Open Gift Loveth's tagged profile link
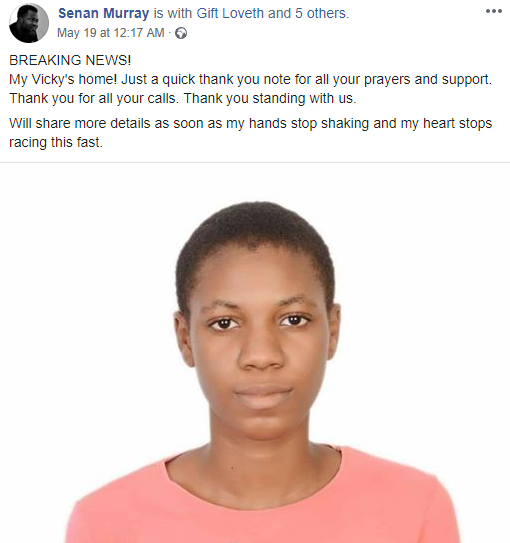The height and width of the screenshot is (543, 510). [230, 13]
